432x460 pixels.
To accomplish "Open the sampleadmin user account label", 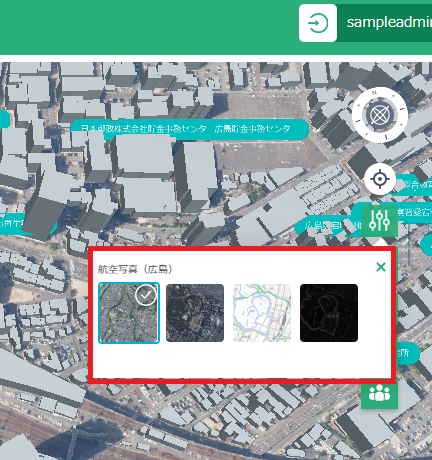I will [x=389, y=23].
